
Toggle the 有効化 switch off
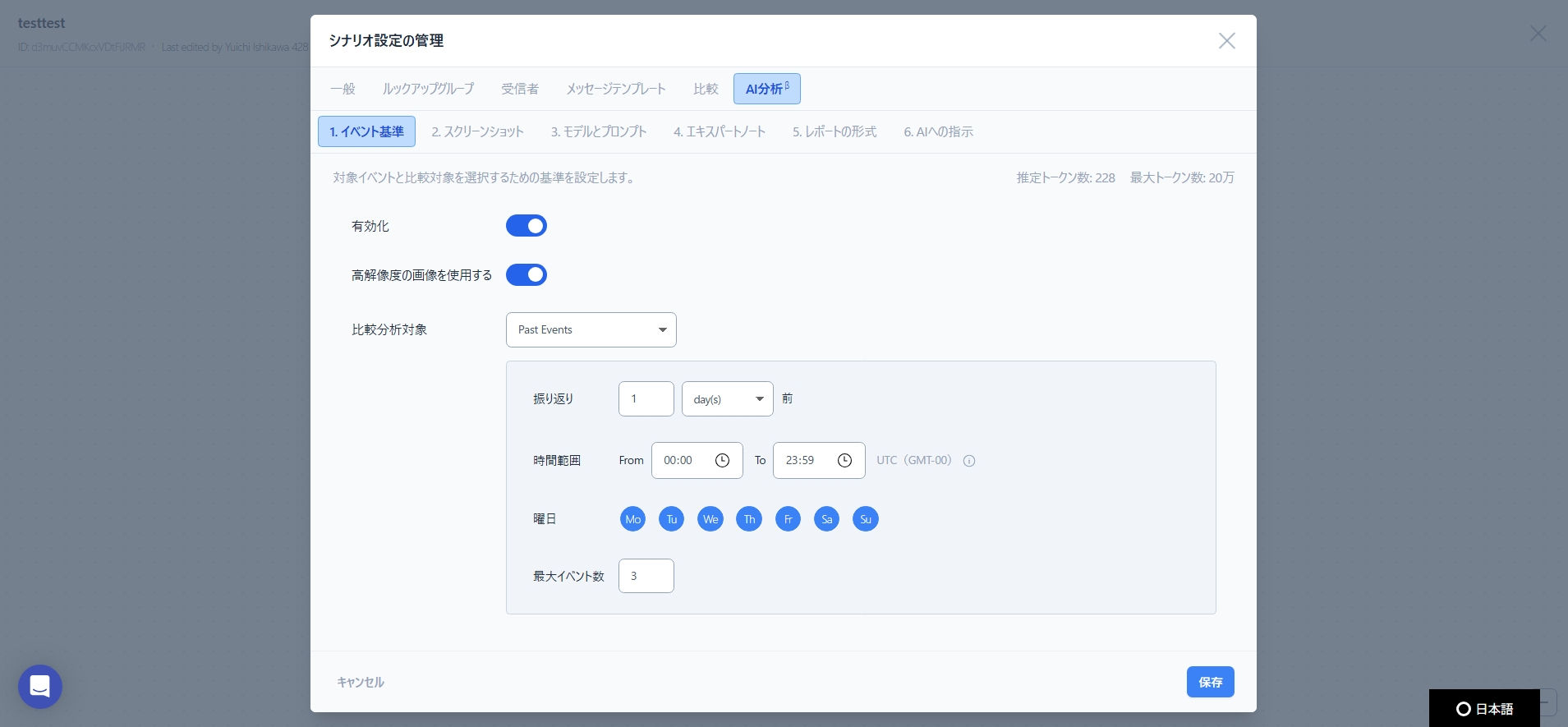[x=526, y=226]
